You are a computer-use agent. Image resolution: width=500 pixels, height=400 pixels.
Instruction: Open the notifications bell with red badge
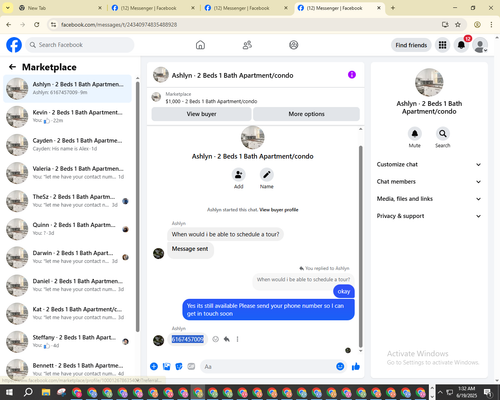click(x=461, y=45)
